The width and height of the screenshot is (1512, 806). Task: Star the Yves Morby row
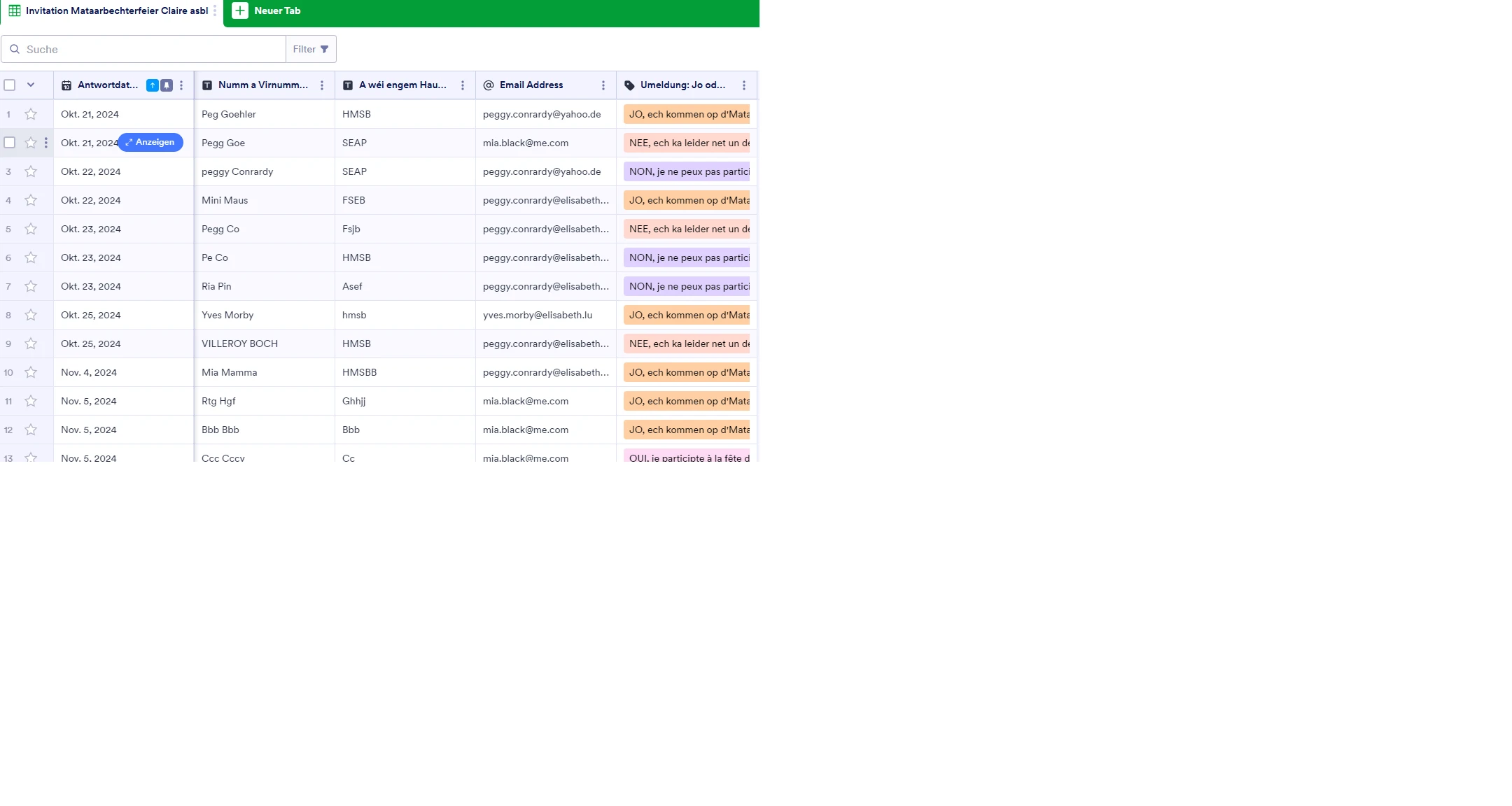30,315
